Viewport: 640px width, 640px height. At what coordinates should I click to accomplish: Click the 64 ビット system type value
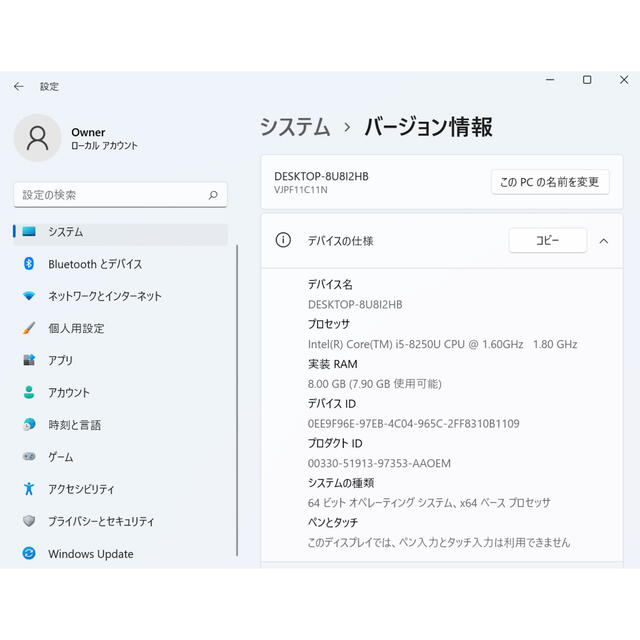429,503
